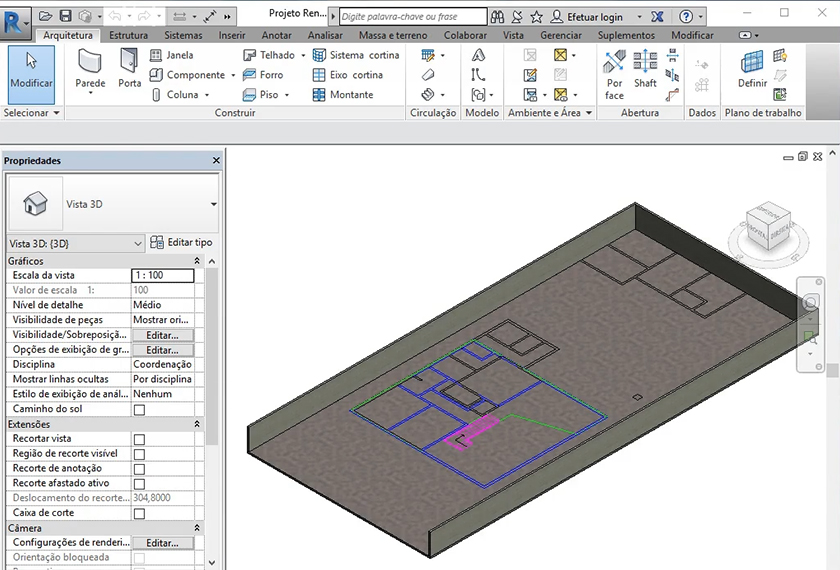This screenshot has height=570, width=840.
Task: Click the Escala da vista field
Action: [x=162, y=275]
